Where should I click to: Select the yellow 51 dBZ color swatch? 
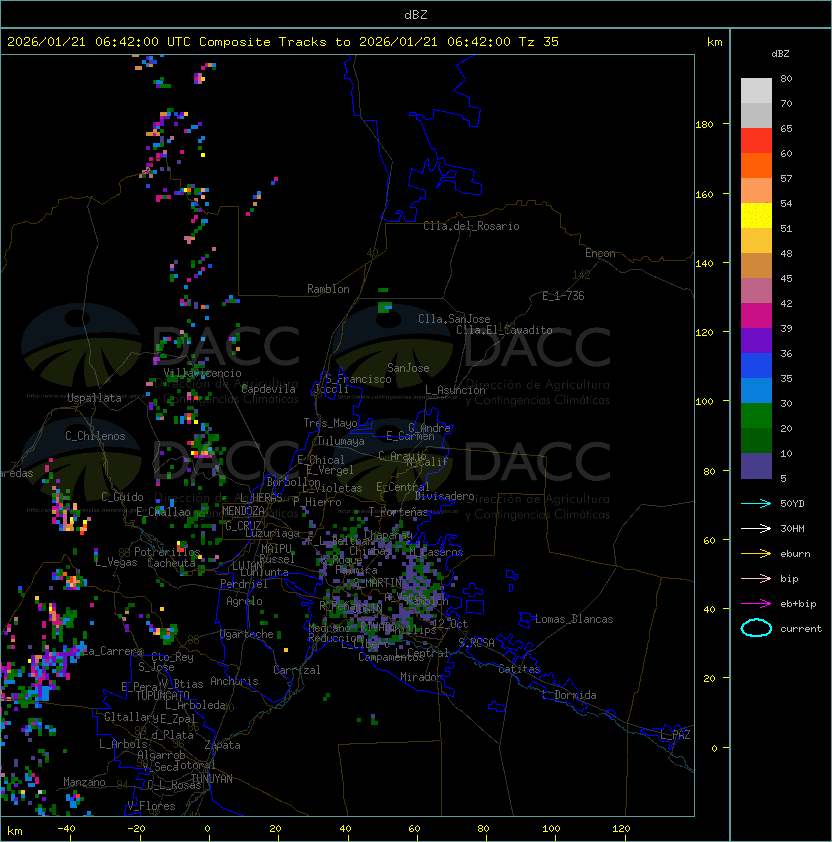pyautogui.click(x=756, y=216)
